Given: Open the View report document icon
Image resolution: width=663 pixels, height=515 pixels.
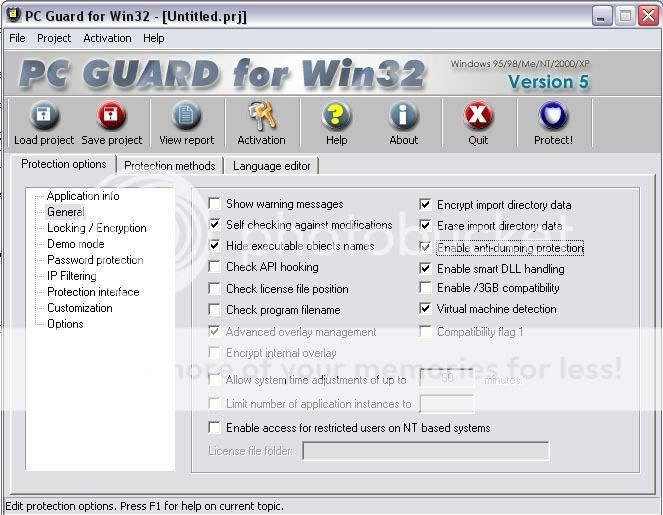Looking at the screenshot, I should (x=186, y=115).
